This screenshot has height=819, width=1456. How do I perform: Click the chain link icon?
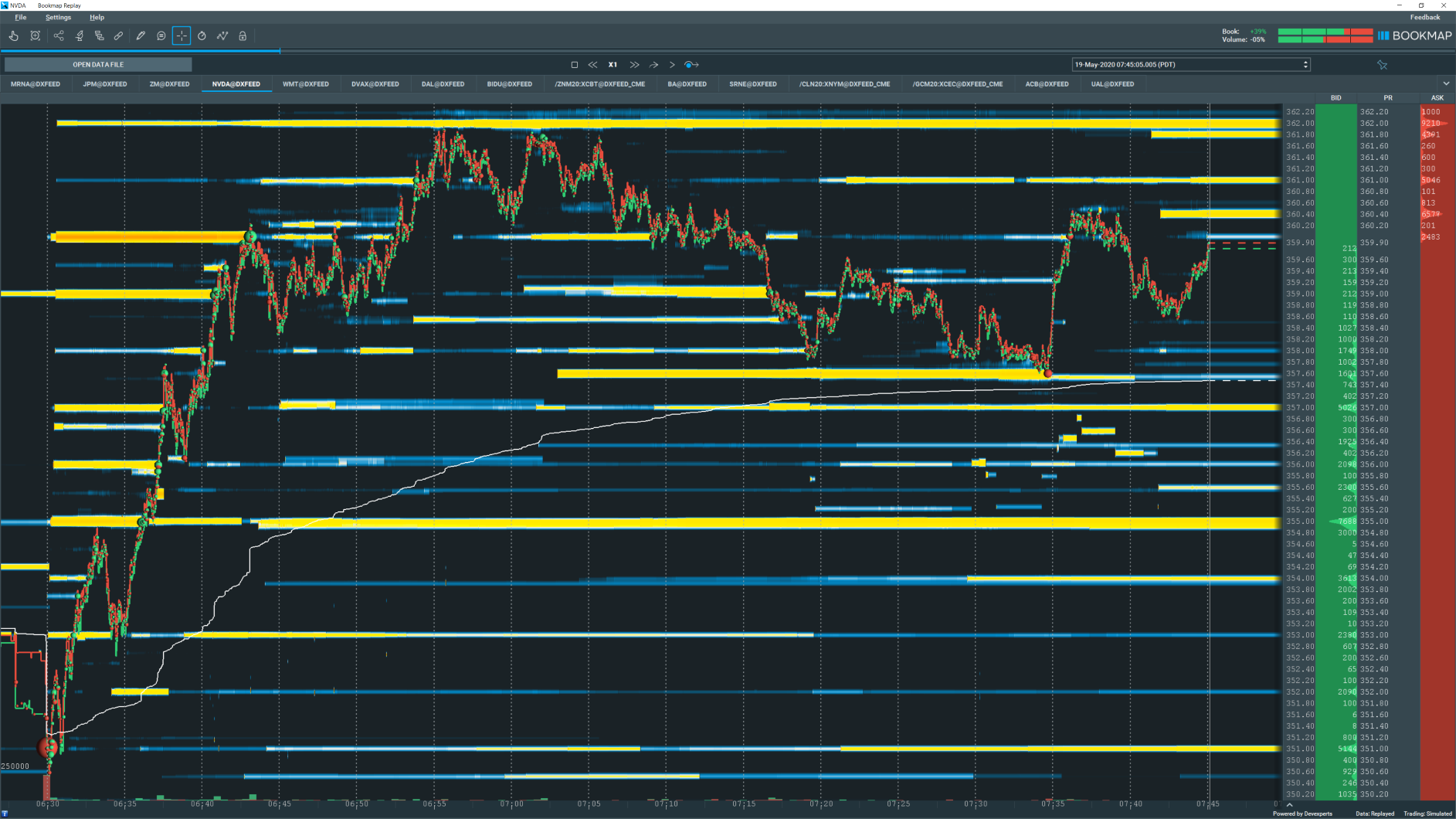tap(119, 36)
